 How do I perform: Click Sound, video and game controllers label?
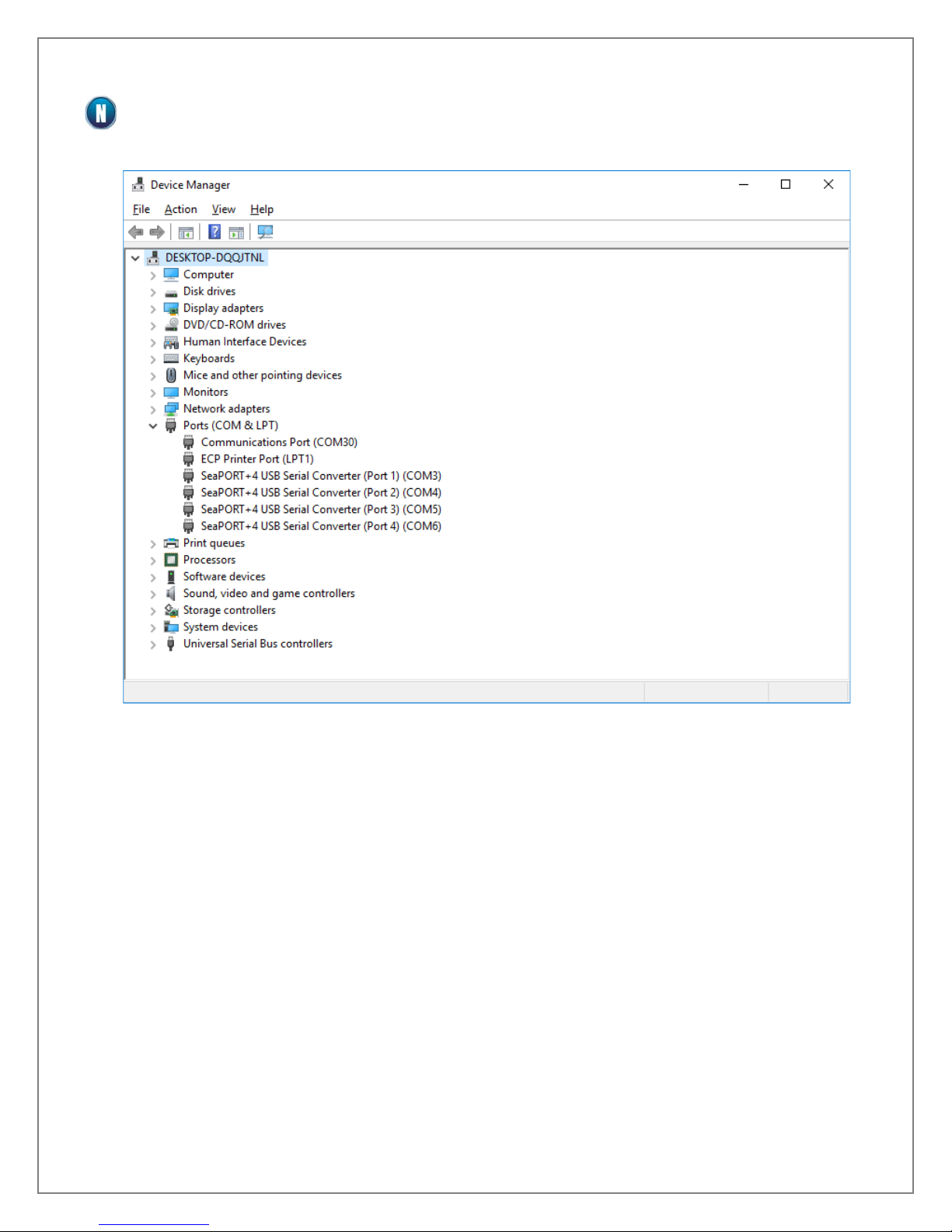pos(269,593)
